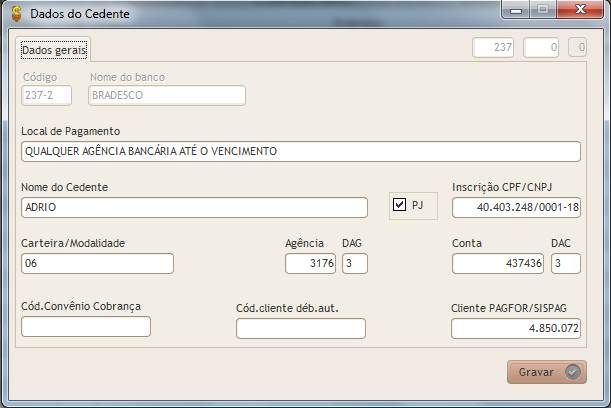611x408 pixels.
Task: Click the Carteira/Modalidade input box
Action: [x=97, y=263]
